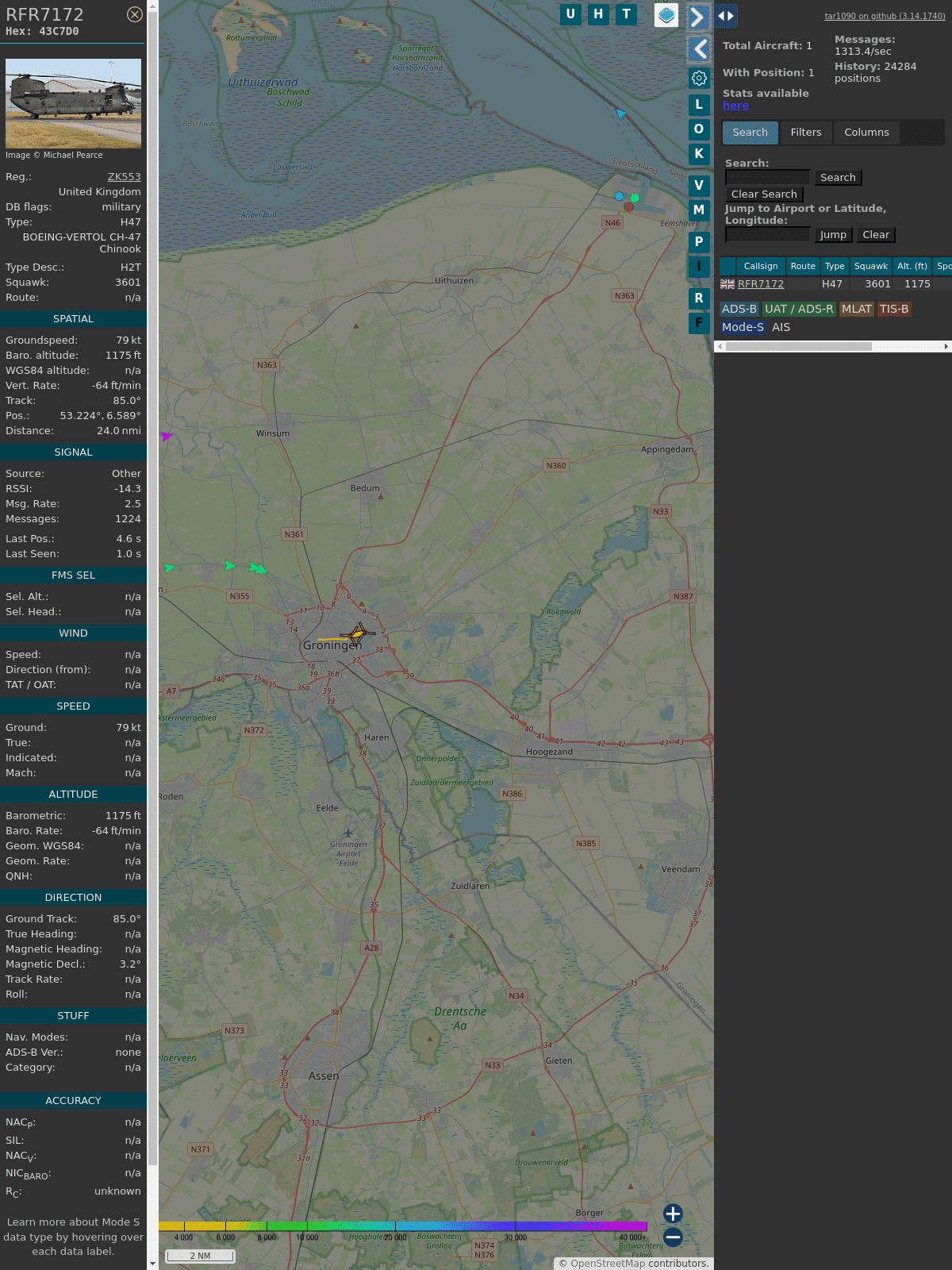This screenshot has height=1270, width=952.
Task: Switch to the Columns tab
Action: (x=866, y=133)
